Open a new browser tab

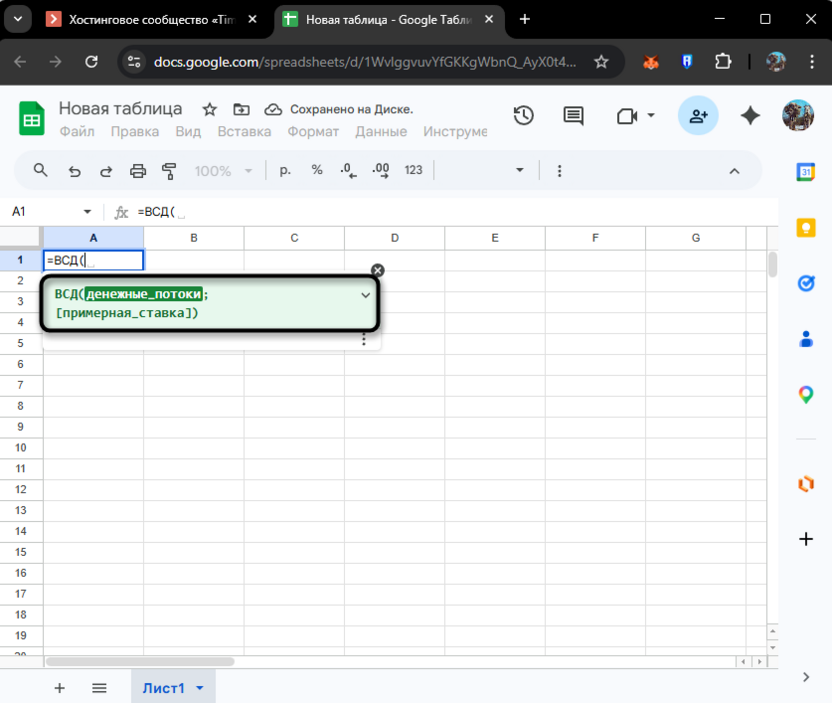click(x=524, y=19)
